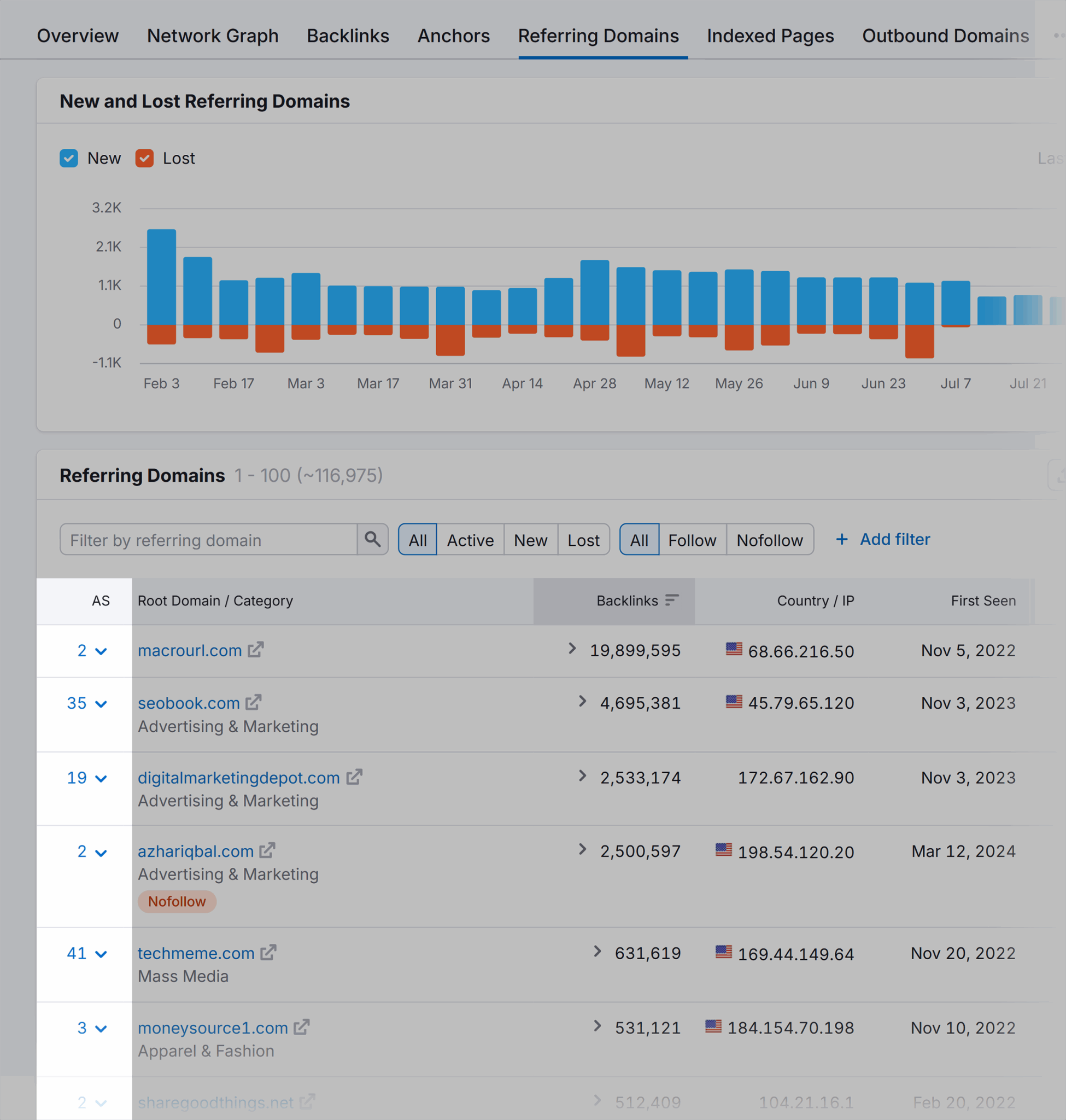The width and height of the screenshot is (1066, 1120).
Task: Open external link icon beside azhariqbal.com
Action: click(x=267, y=850)
